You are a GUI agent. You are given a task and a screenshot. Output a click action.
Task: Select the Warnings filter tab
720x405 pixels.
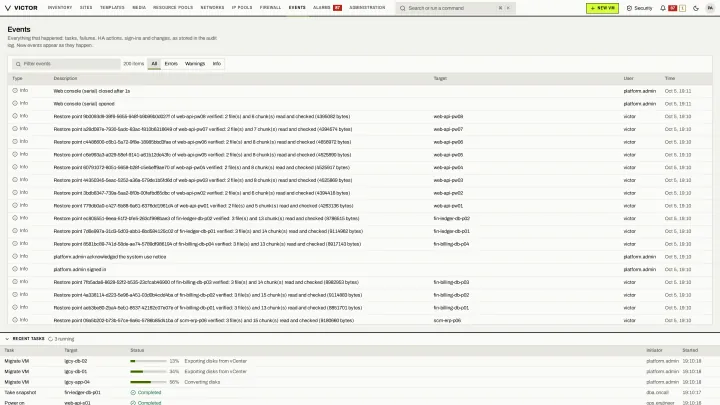tap(195, 64)
